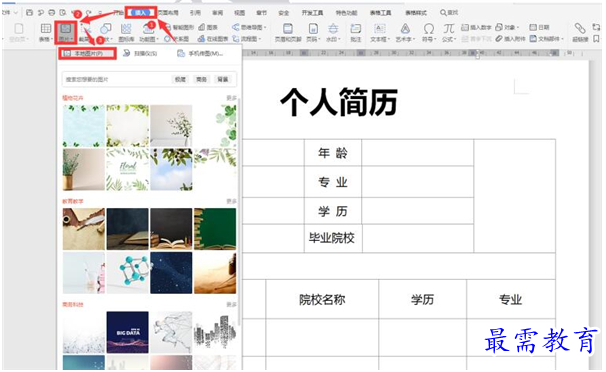The width and height of the screenshot is (606, 372).
Task: Click the Business (商务) search tag
Action: (201, 80)
